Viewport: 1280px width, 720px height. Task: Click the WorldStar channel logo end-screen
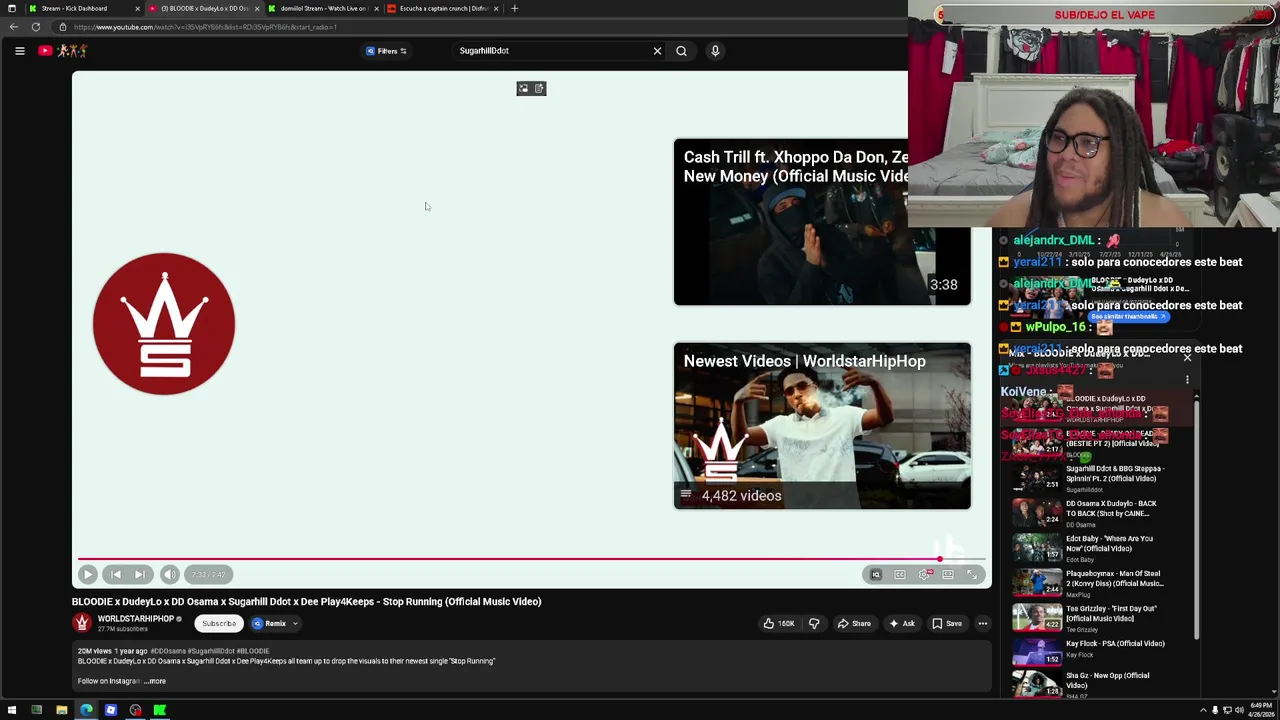(x=164, y=323)
